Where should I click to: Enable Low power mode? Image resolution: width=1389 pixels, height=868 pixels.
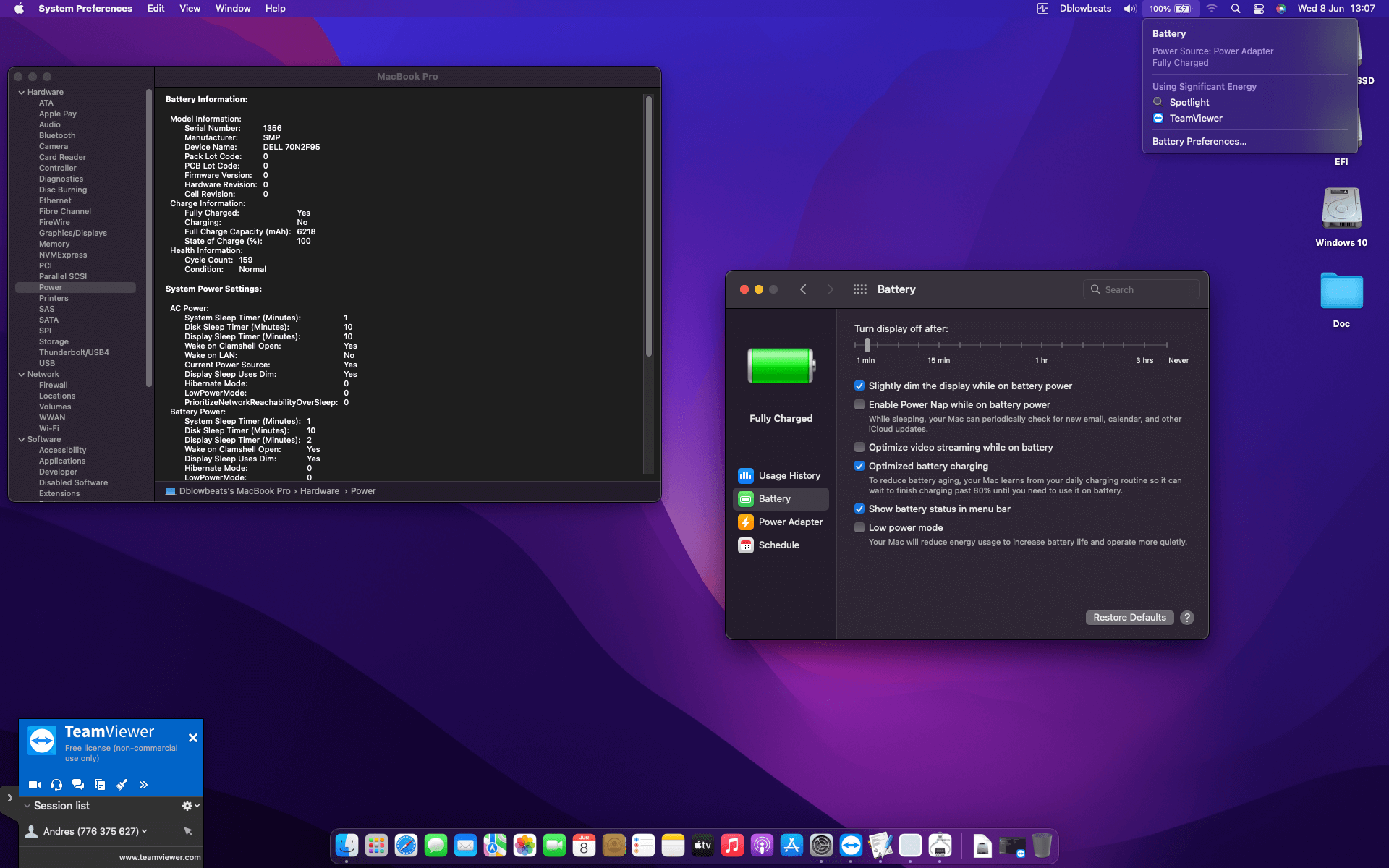point(859,527)
